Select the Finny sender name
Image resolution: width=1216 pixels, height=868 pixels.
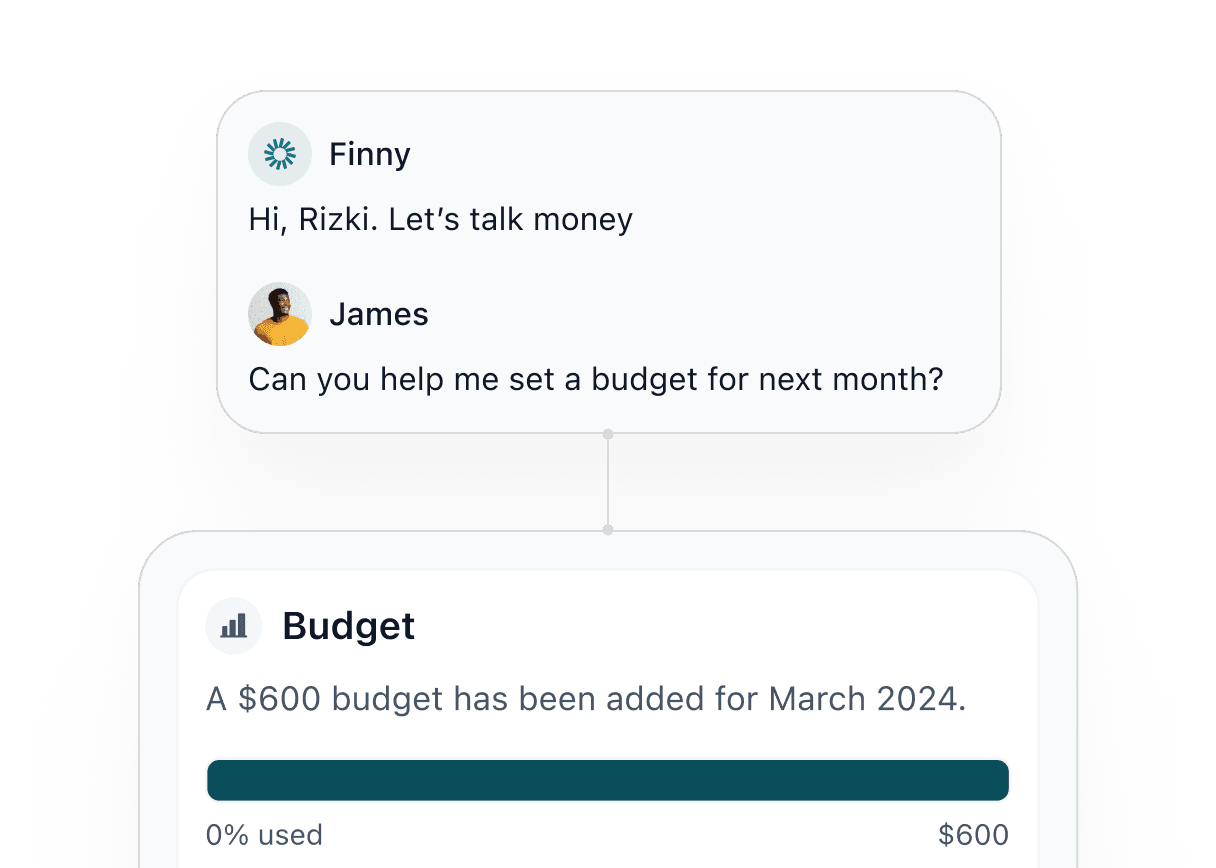(x=370, y=155)
